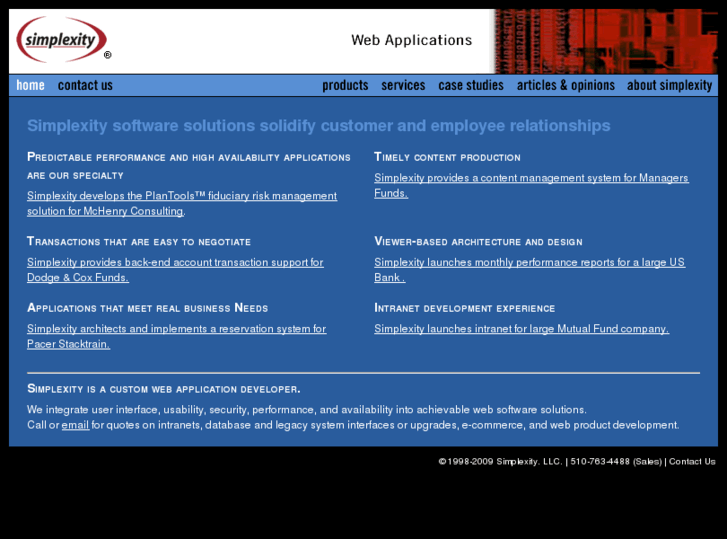Click the Intranet development experience heading
Screen dimensions: 727x545
465,308
